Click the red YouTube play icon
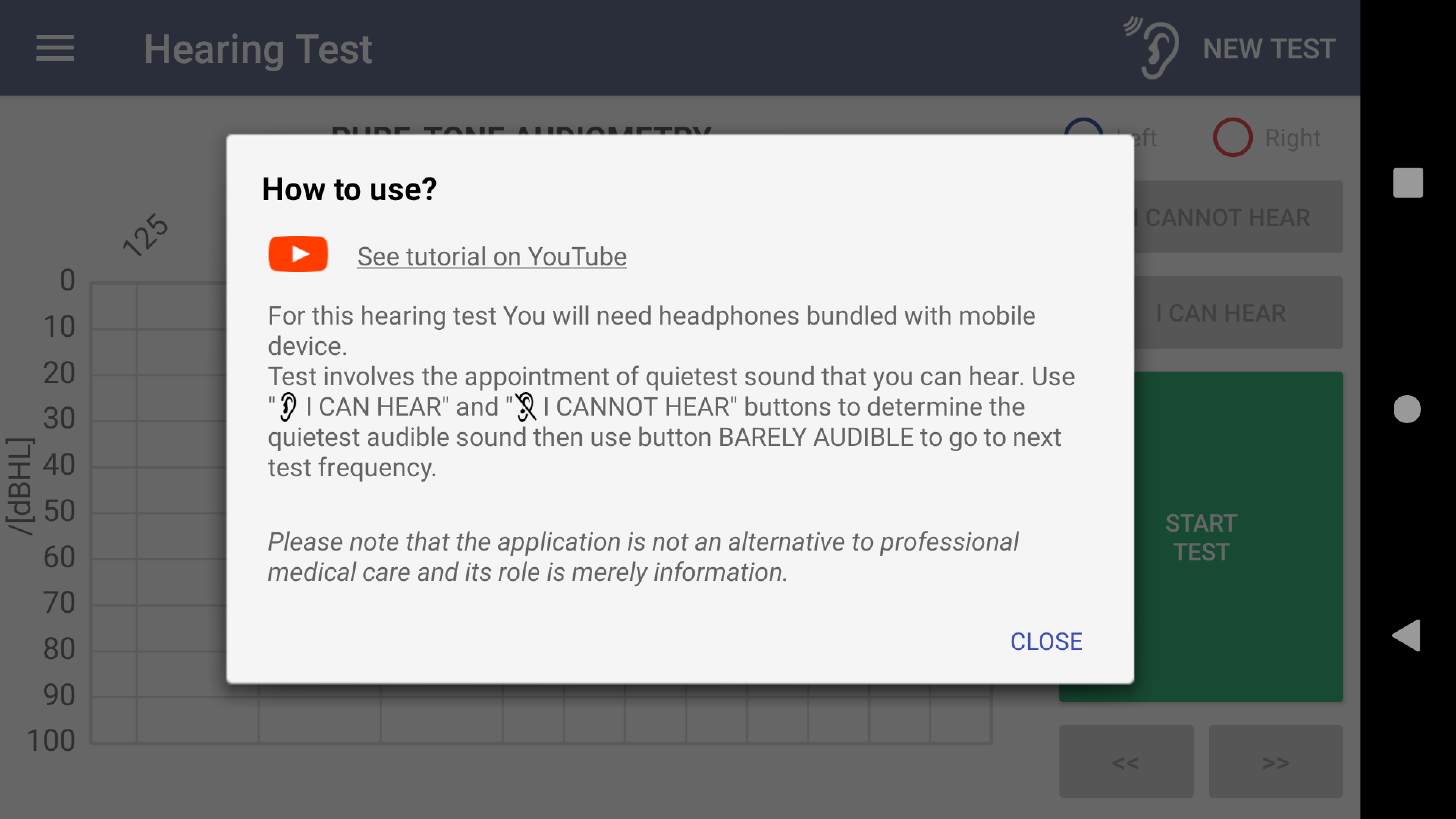 (x=298, y=254)
